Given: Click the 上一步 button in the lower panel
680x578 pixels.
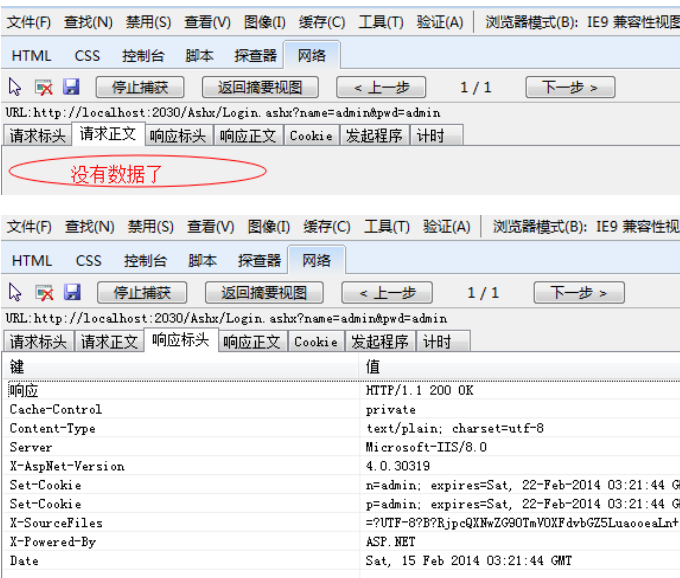Looking at the screenshot, I should click(386, 292).
